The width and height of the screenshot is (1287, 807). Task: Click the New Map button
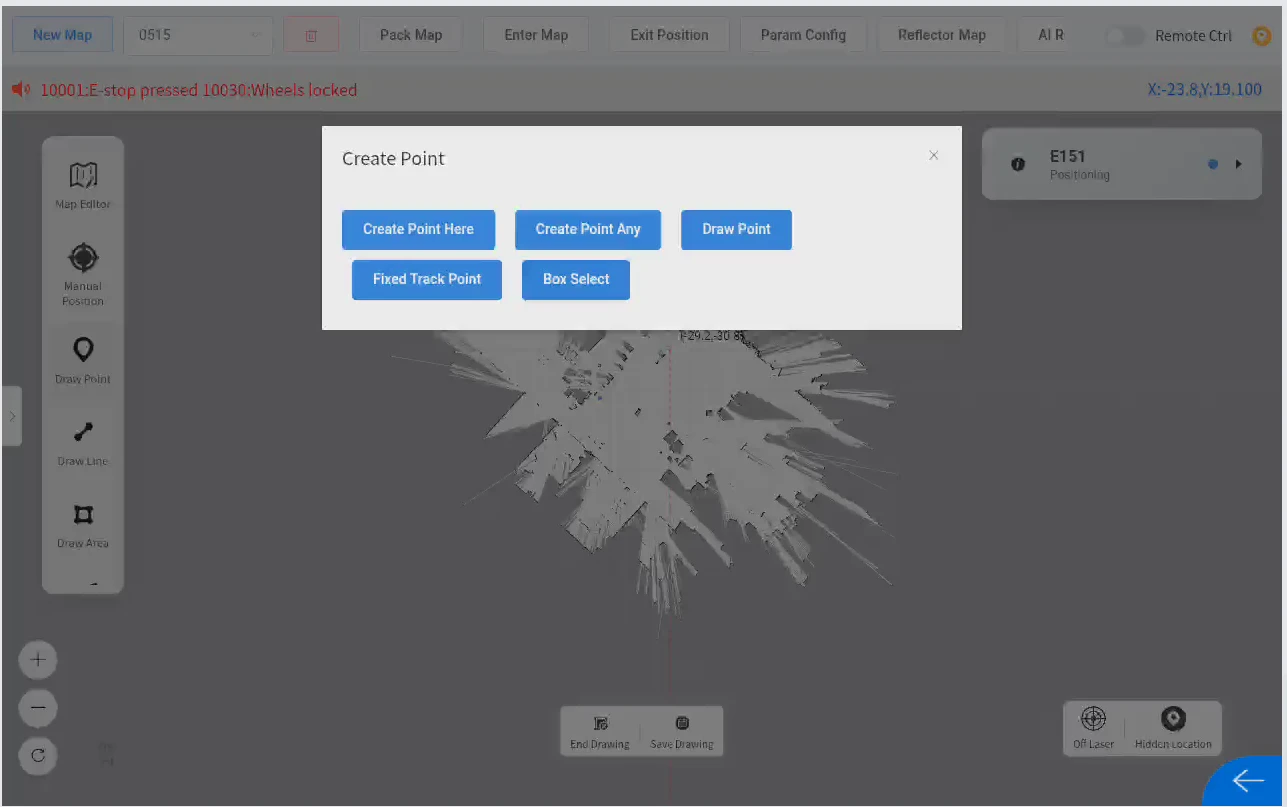tap(62, 35)
